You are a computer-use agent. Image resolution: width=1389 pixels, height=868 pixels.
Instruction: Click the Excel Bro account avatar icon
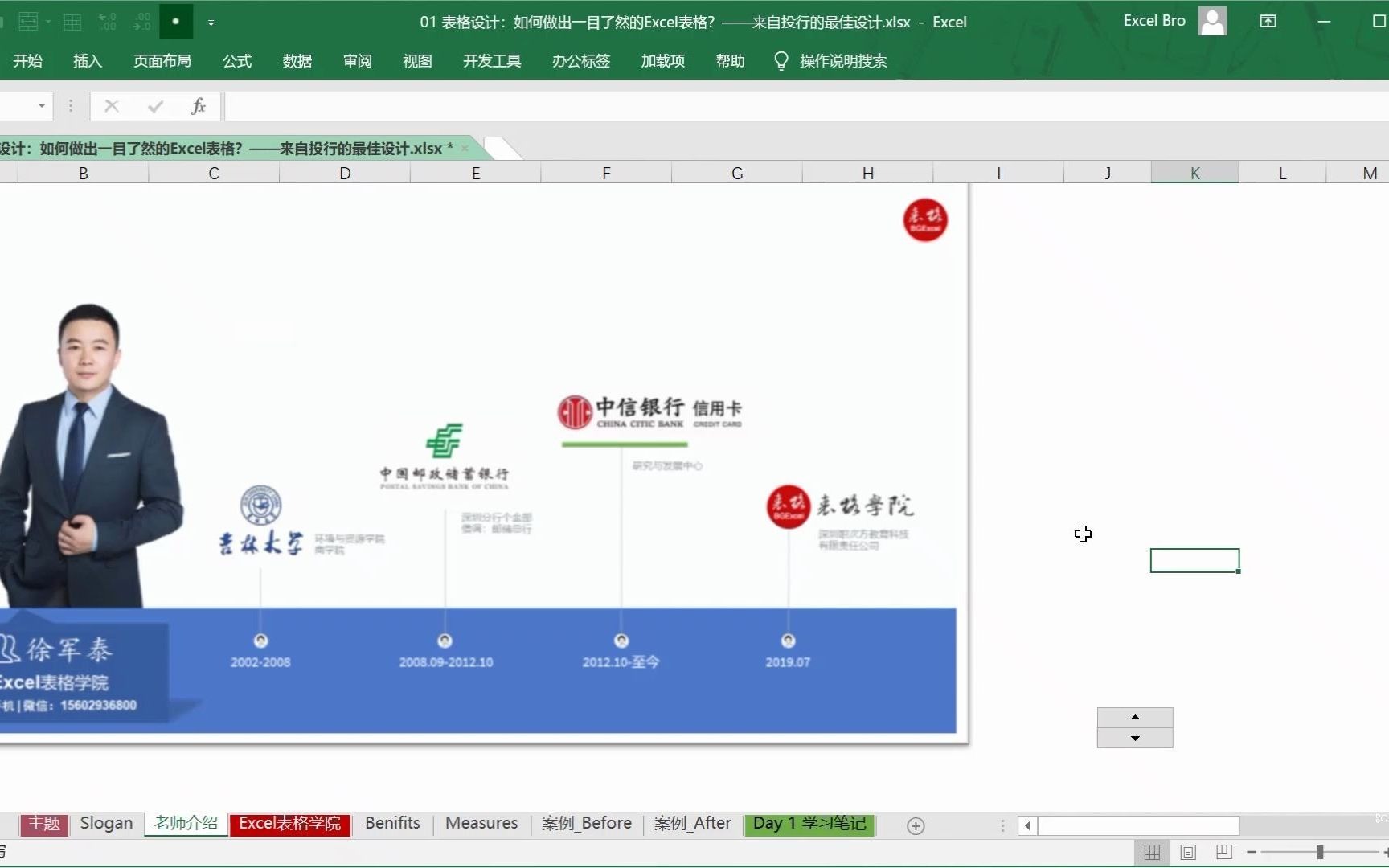(1212, 21)
